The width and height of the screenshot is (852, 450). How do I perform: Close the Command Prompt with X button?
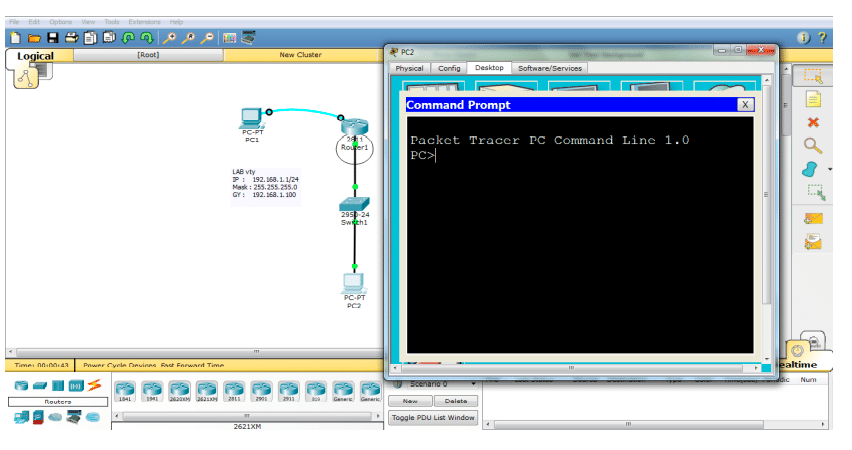pos(745,104)
